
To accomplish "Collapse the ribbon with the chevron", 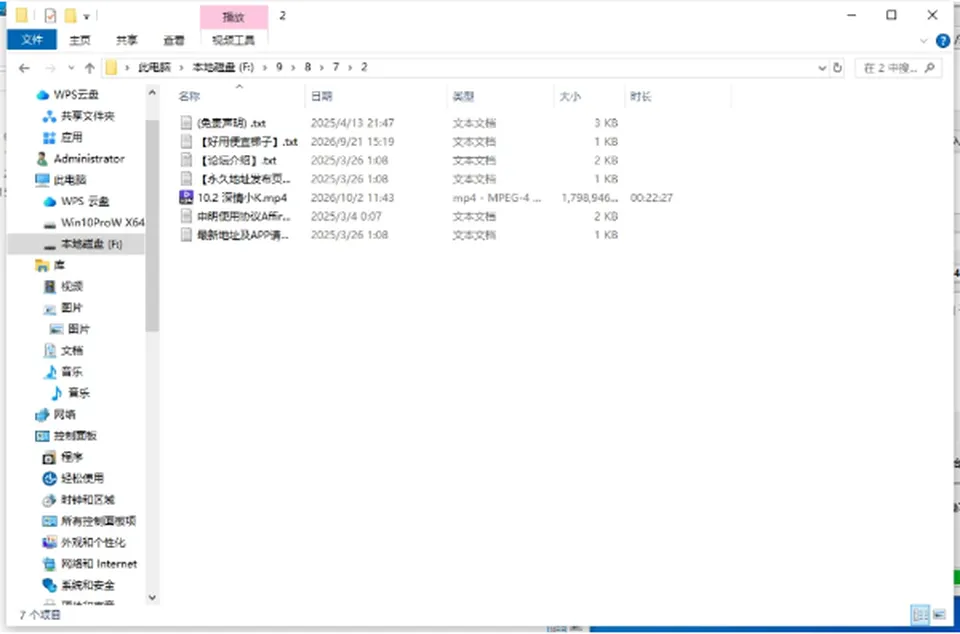I will click(923, 41).
